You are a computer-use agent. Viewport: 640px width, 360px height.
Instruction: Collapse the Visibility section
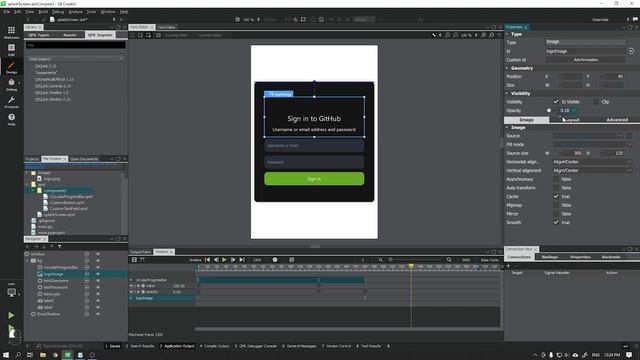[507, 93]
